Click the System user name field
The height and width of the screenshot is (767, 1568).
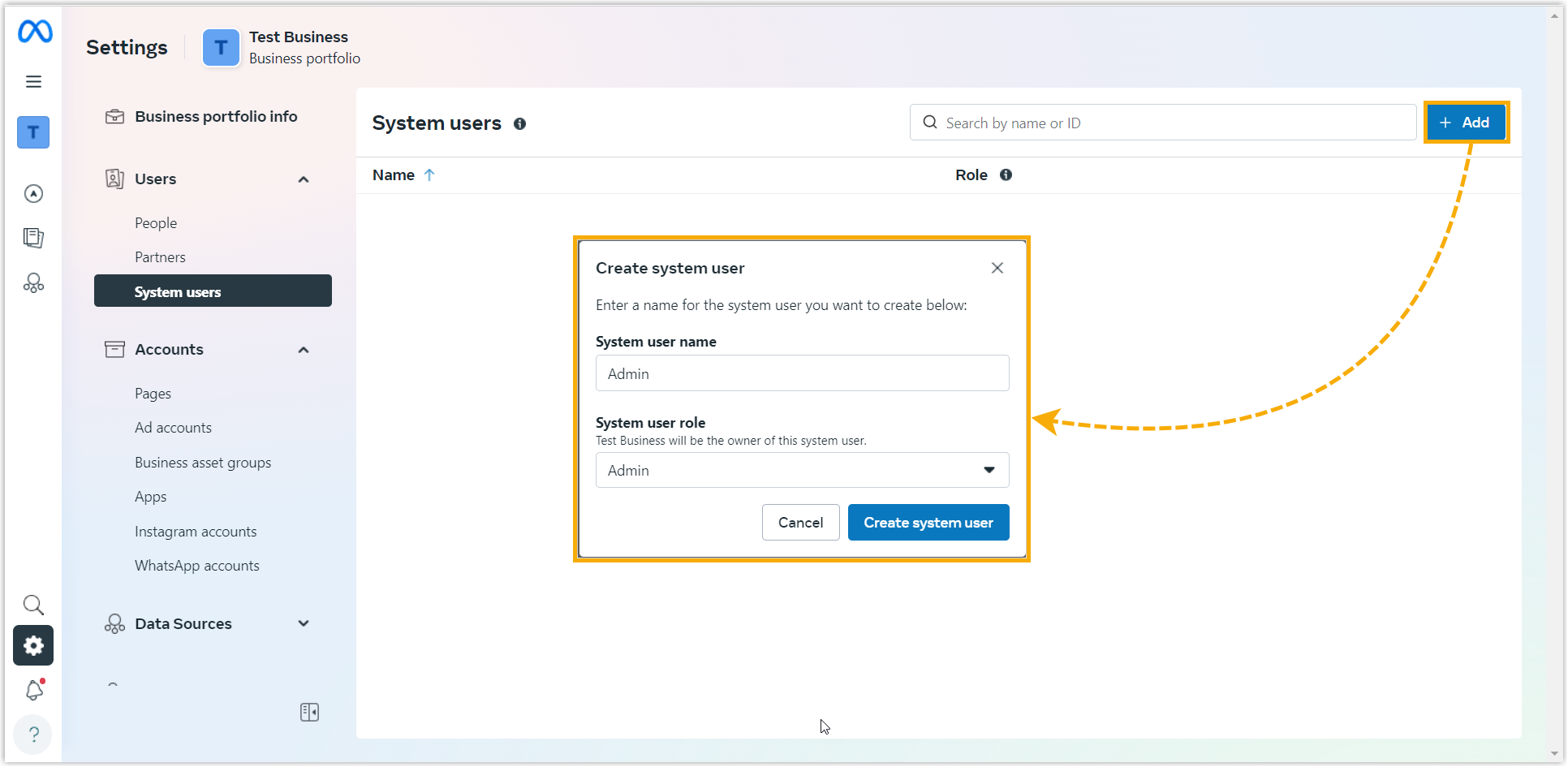click(802, 374)
